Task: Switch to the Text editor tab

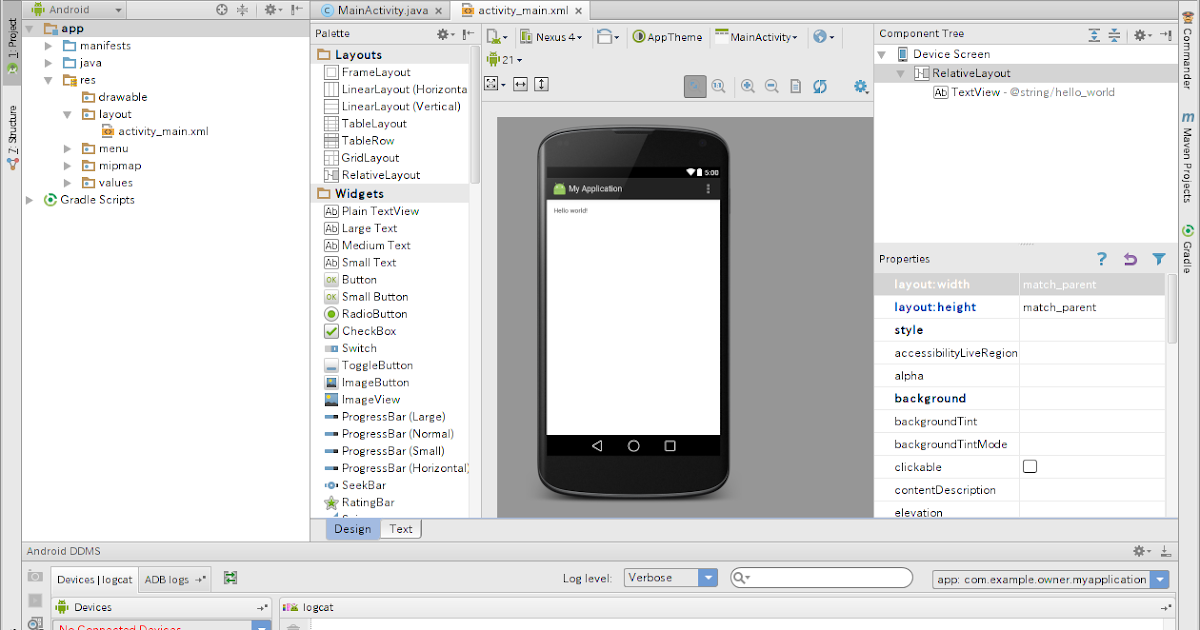Action: pos(400,529)
